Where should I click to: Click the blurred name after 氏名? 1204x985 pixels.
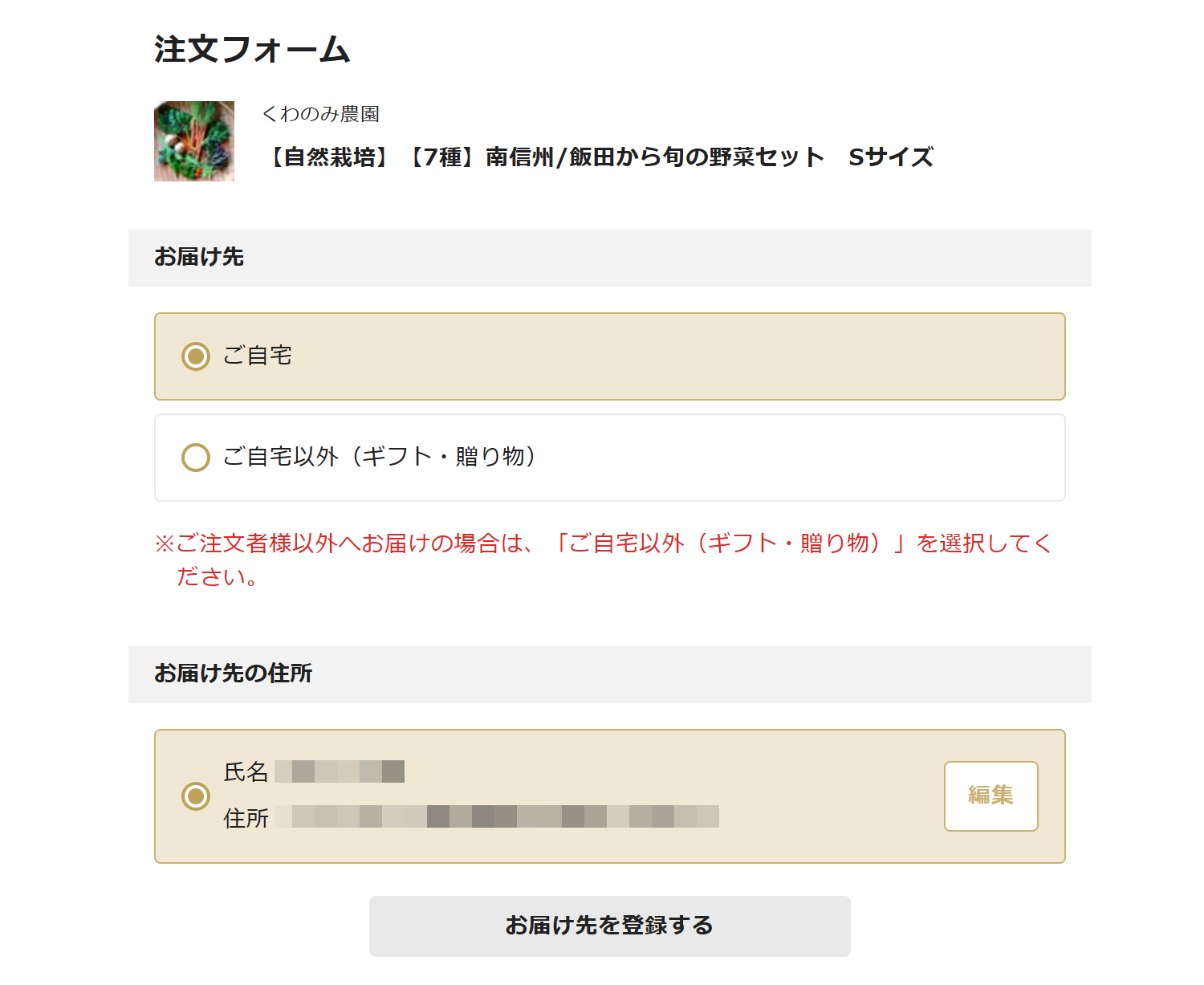pyautogui.click(x=340, y=771)
